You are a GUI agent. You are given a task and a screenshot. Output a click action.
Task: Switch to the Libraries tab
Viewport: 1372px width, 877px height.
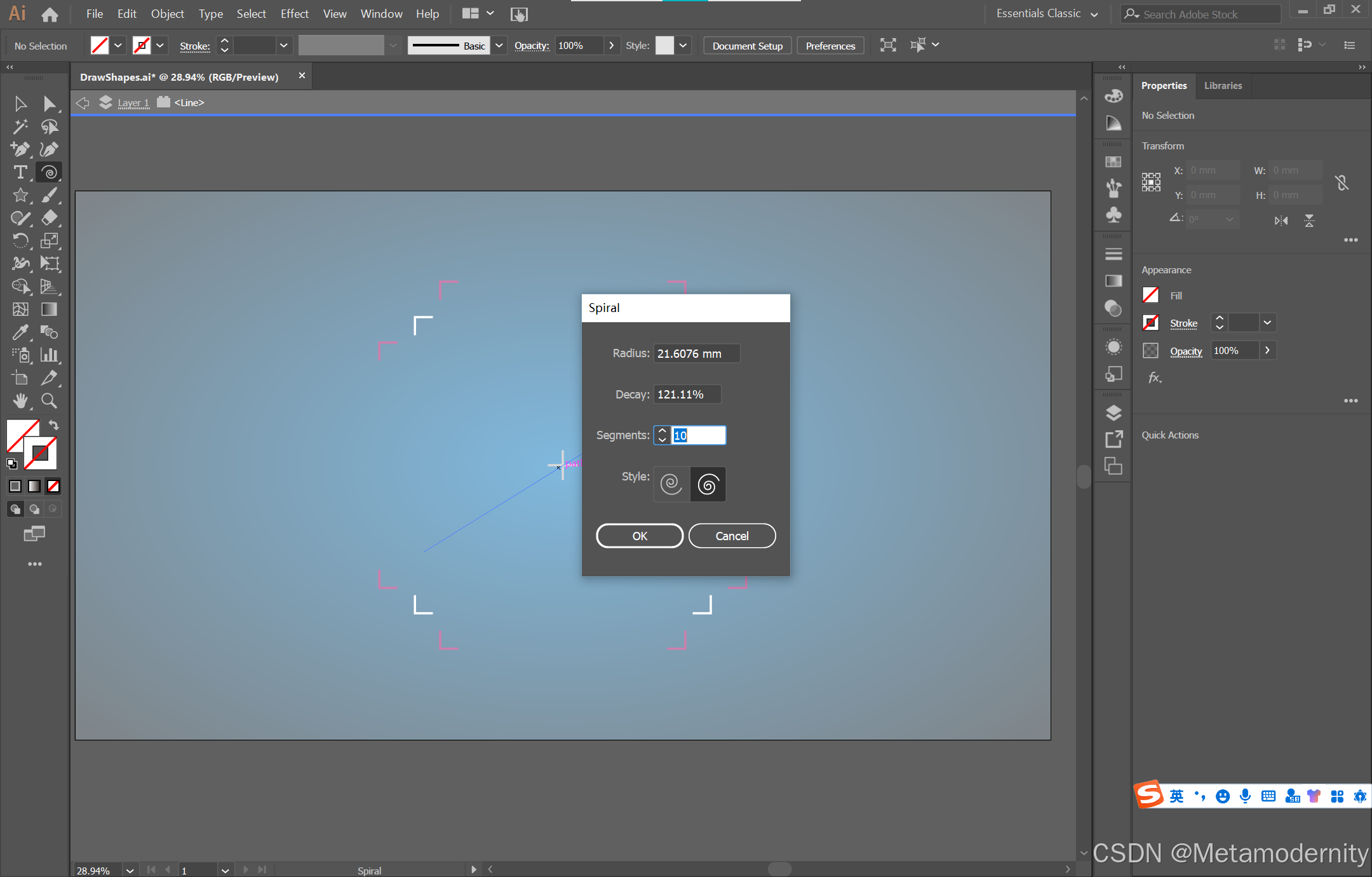[1223, 86]
